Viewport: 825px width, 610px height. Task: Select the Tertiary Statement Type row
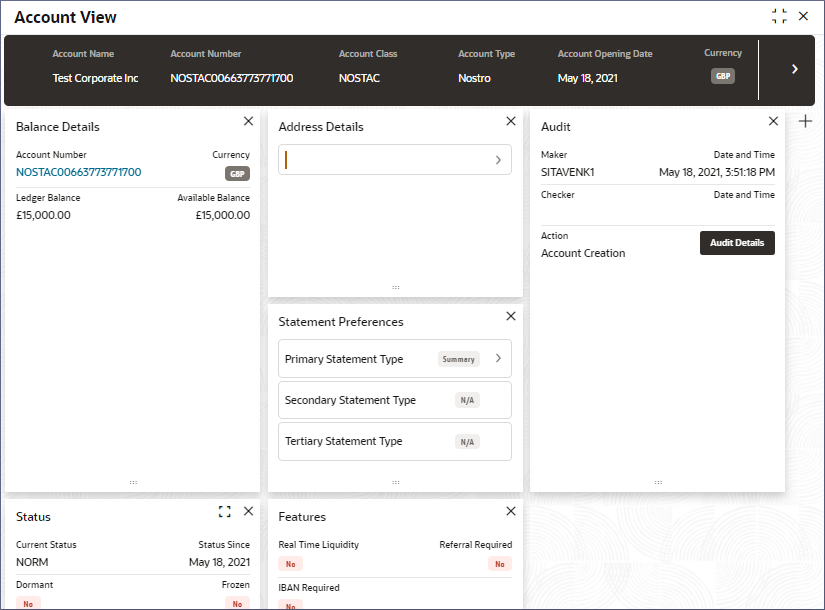coord(395,441)
